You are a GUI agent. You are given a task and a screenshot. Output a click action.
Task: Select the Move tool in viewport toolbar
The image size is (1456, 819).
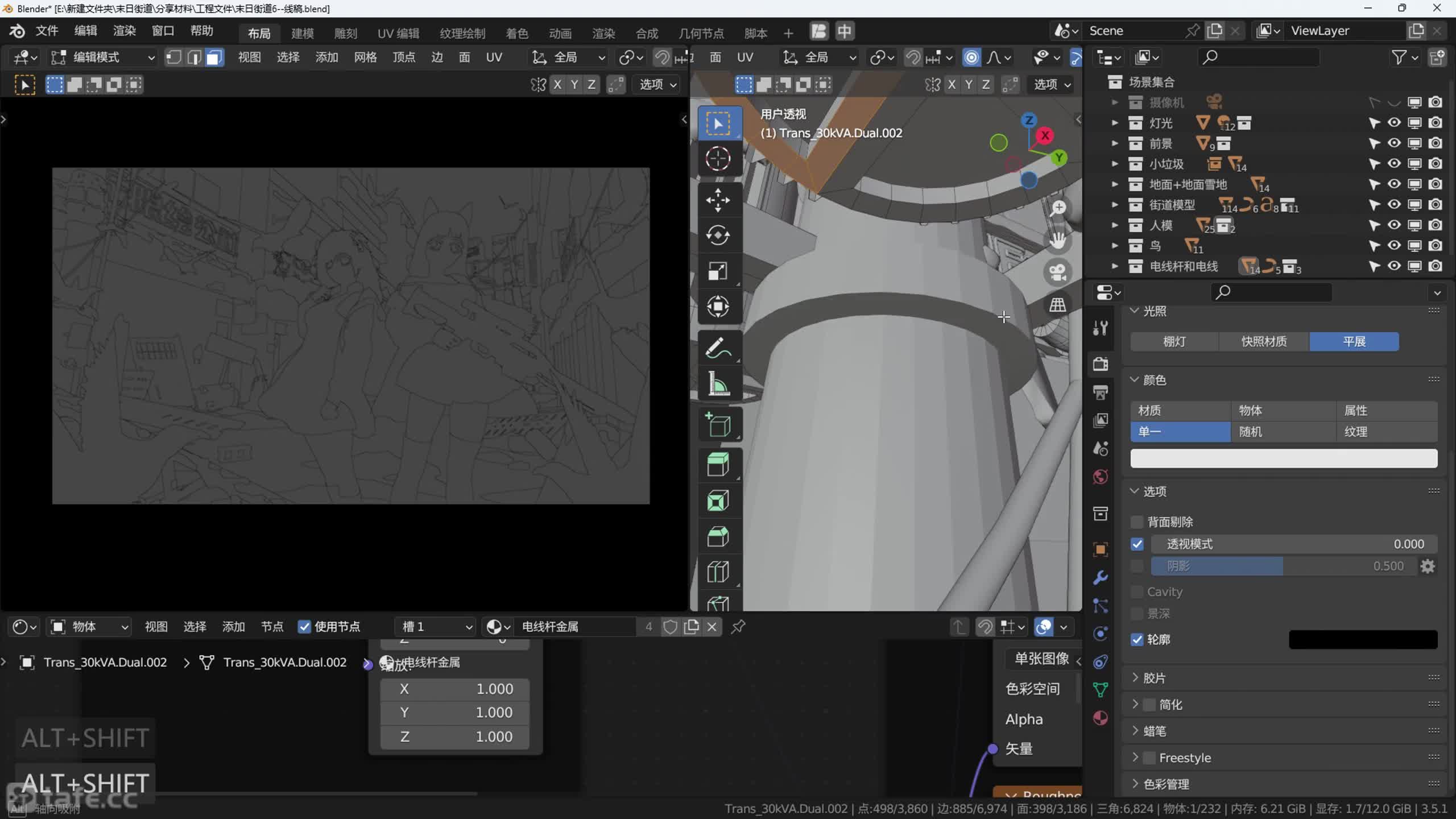718,200
